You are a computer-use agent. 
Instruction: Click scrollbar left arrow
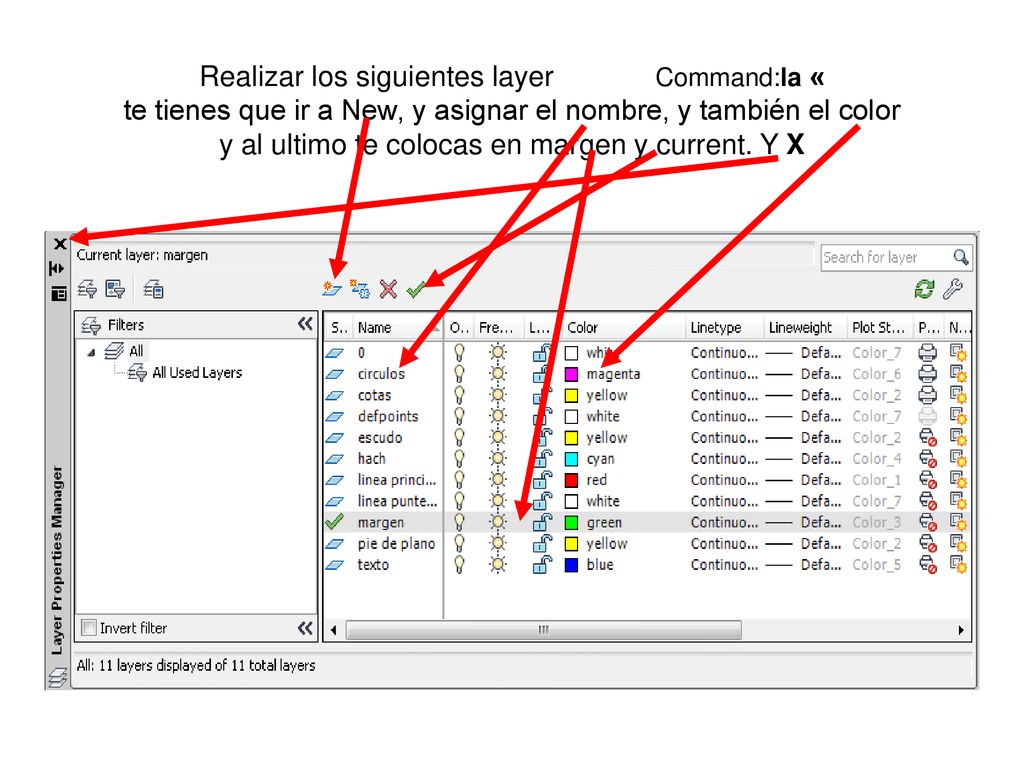click(334, 630)
